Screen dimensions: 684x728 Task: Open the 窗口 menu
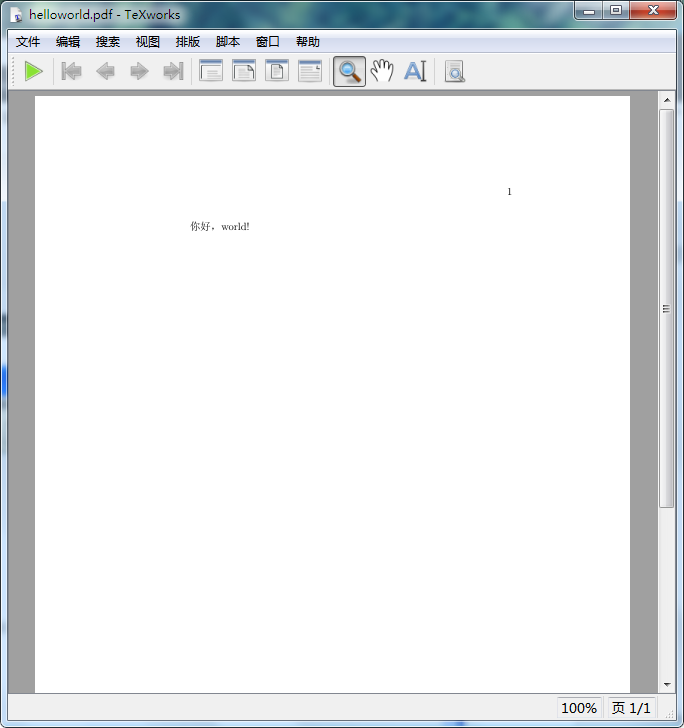(x=267, y=42)
